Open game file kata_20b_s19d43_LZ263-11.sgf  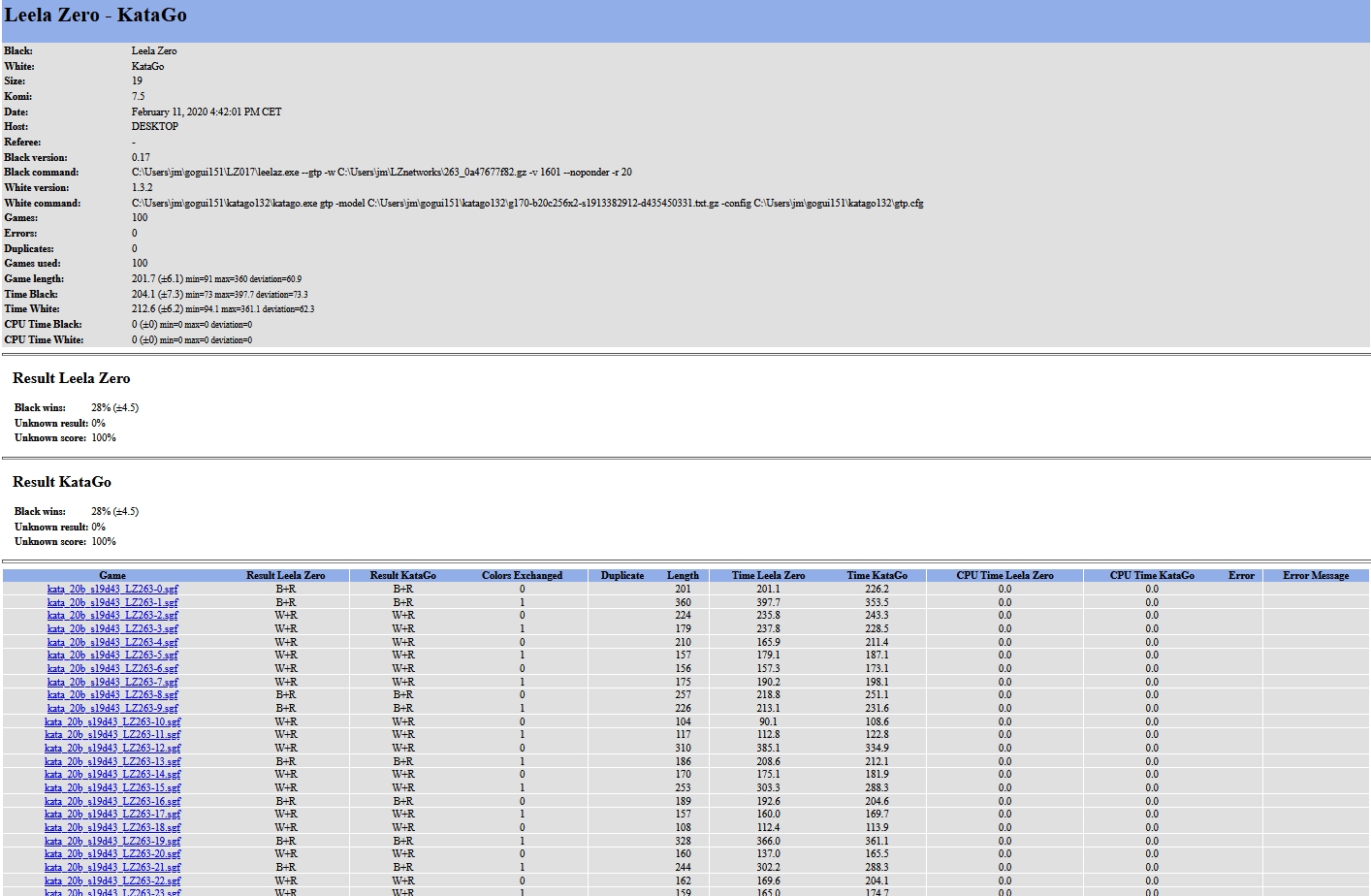[112, 734]
